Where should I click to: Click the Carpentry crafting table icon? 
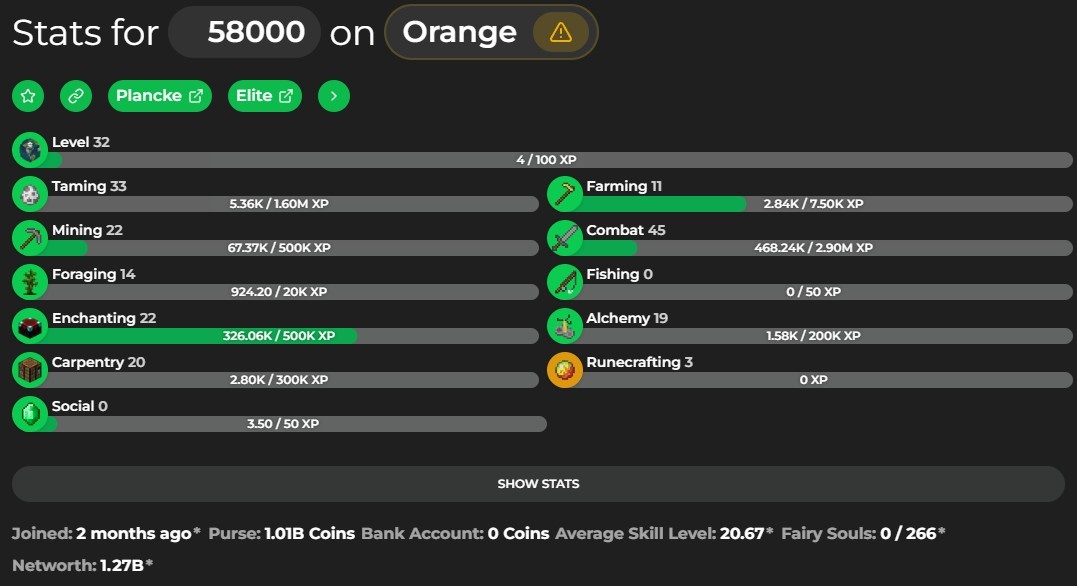point(30,370)
